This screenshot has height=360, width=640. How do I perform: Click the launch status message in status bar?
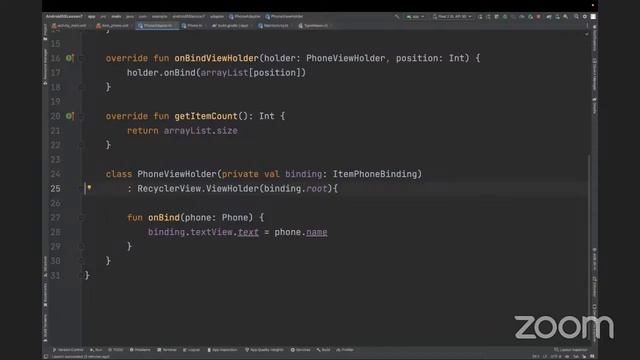pyautogui.click(x=80, y=357)
